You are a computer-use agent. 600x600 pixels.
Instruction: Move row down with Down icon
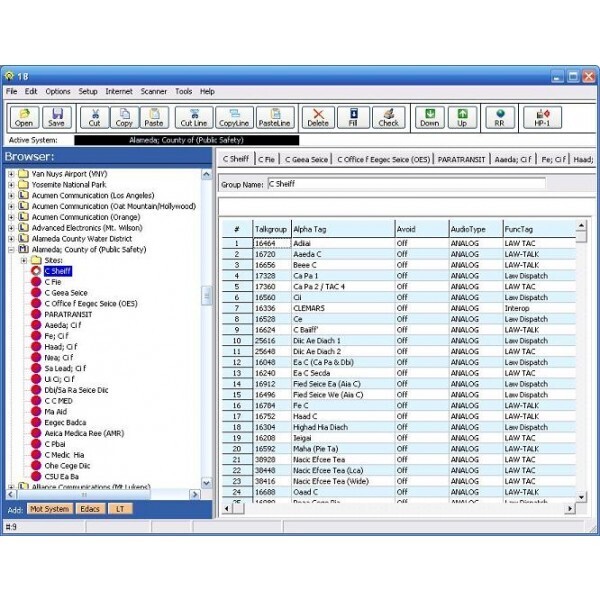(429, 116)
